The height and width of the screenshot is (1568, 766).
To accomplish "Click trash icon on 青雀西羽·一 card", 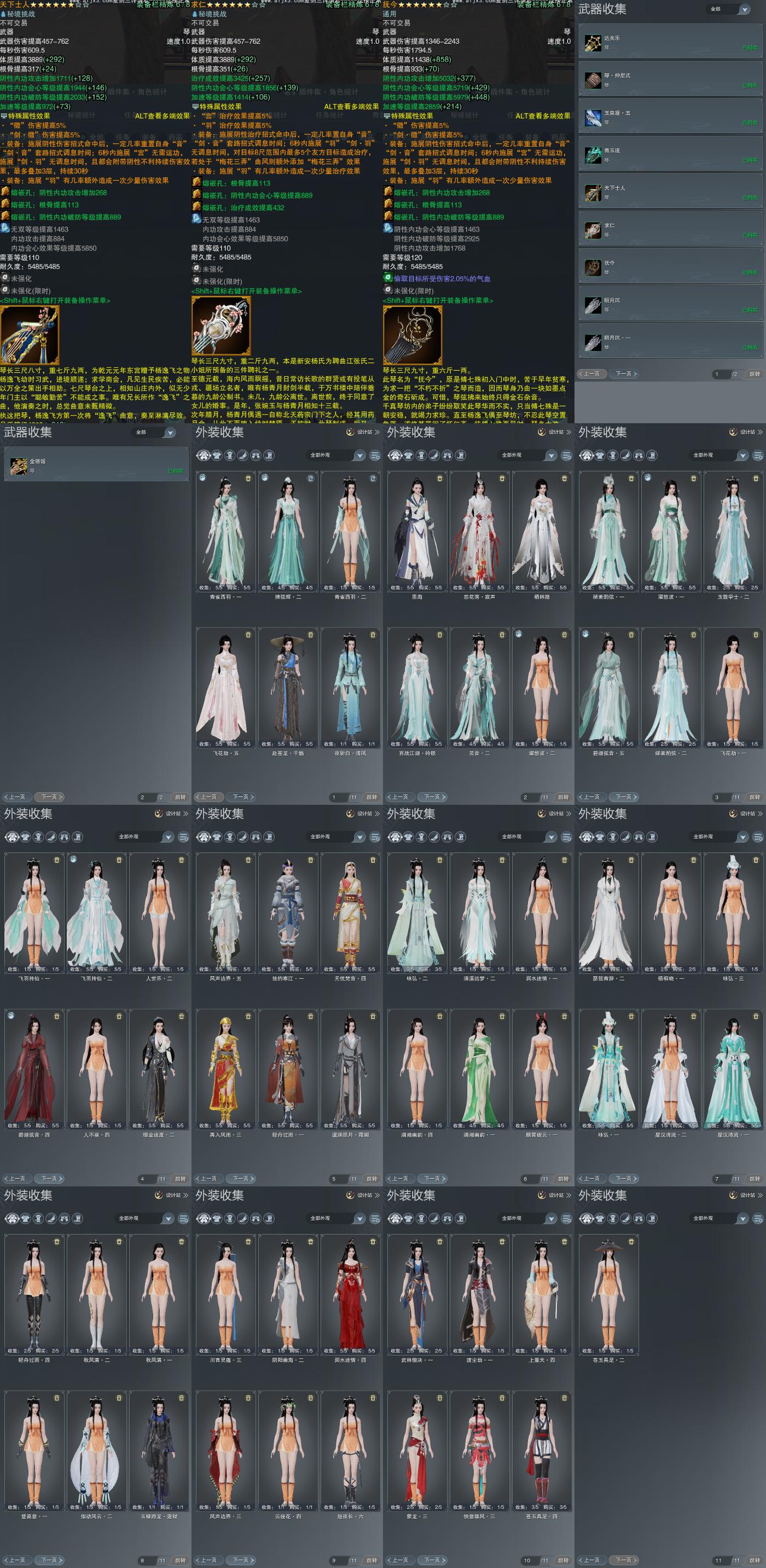I will click(248, 479).
